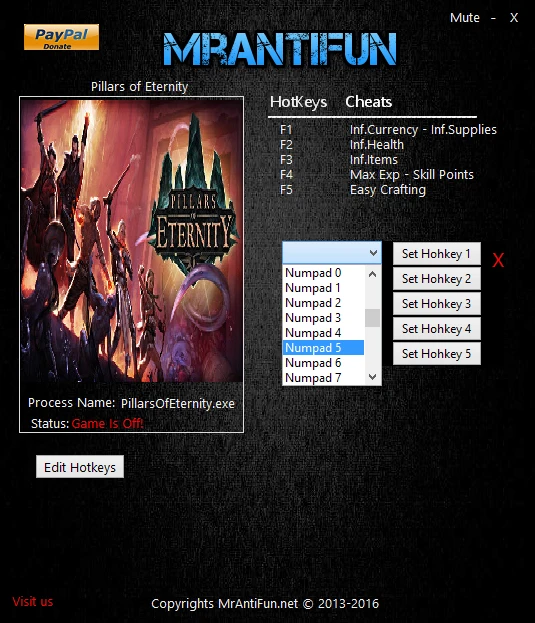Choose Numpad 4 from the list
The image size is (535, 623).
[x=323, y=333]
